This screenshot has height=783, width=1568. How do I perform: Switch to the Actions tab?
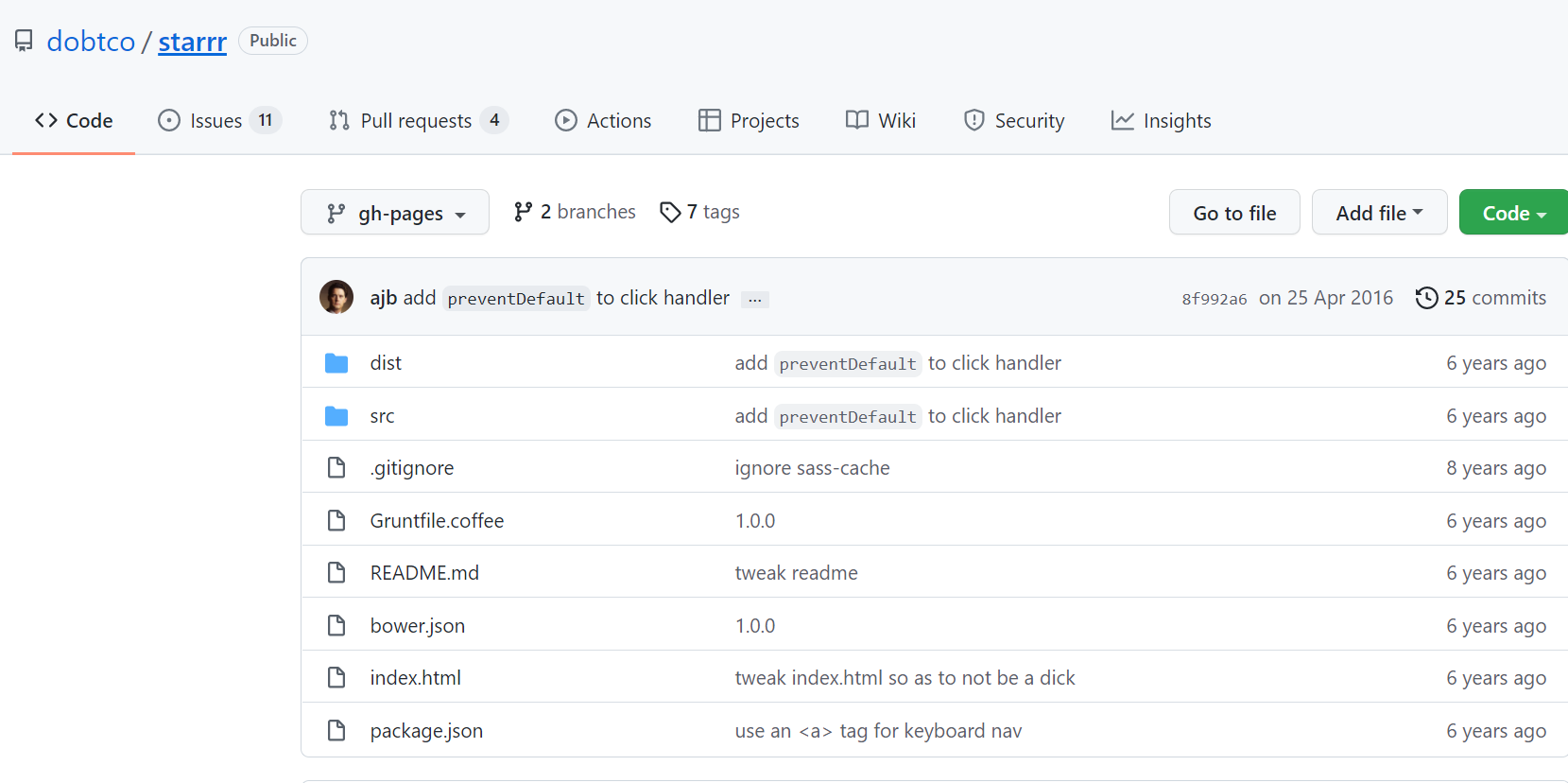click(x=603, y=120)
